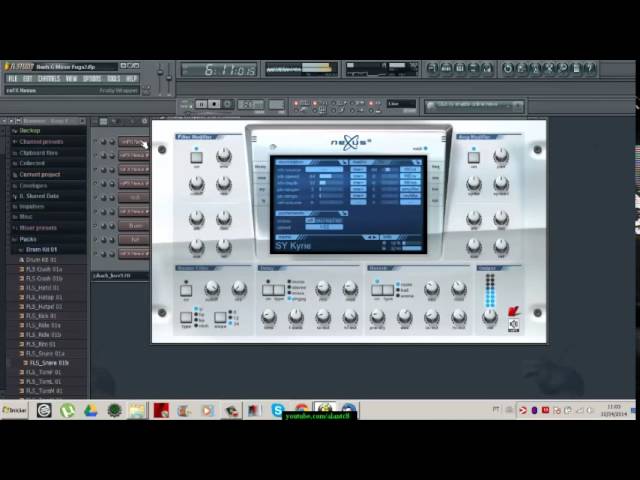Image resolution: width=640 pixels, height=480 pixels.
Task: Toggle Master Filter on button
Action: [x=186, y=291]
